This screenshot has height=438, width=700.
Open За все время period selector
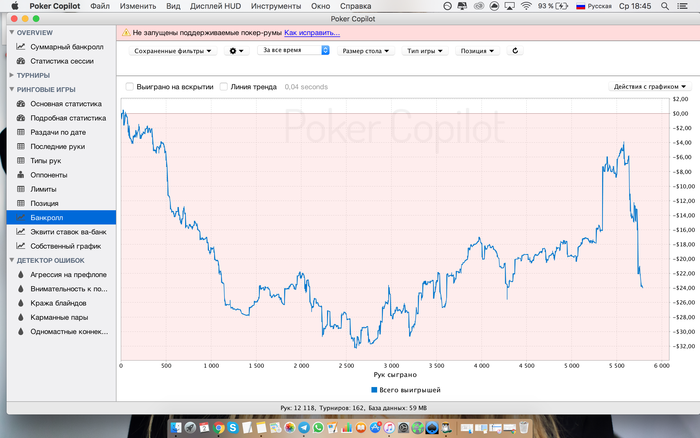[293, 50]
